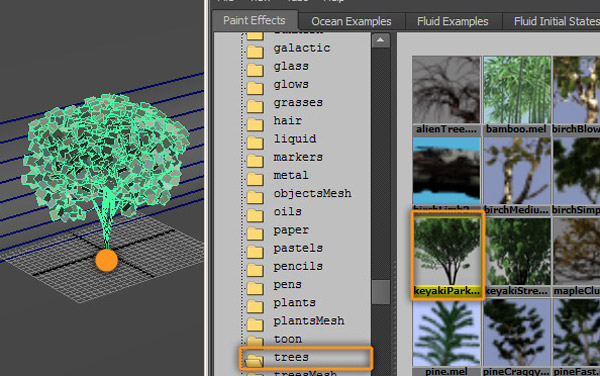Switch to the Paint Effects tab
The height and width of the screenshot is (376, 600).
(254, 20)
